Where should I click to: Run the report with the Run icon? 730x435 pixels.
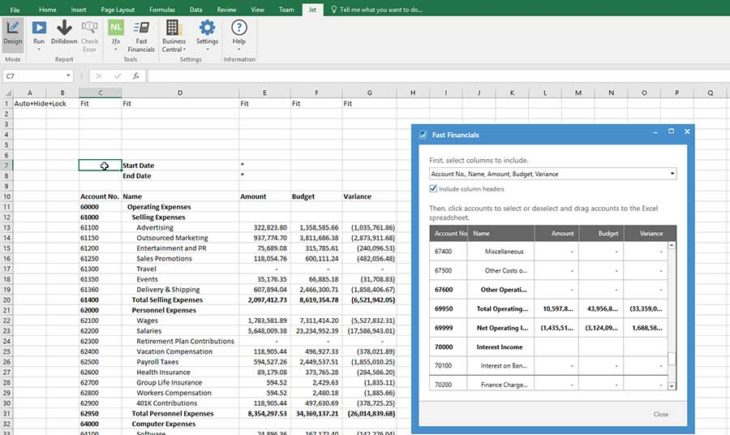(x=39, y=28)
